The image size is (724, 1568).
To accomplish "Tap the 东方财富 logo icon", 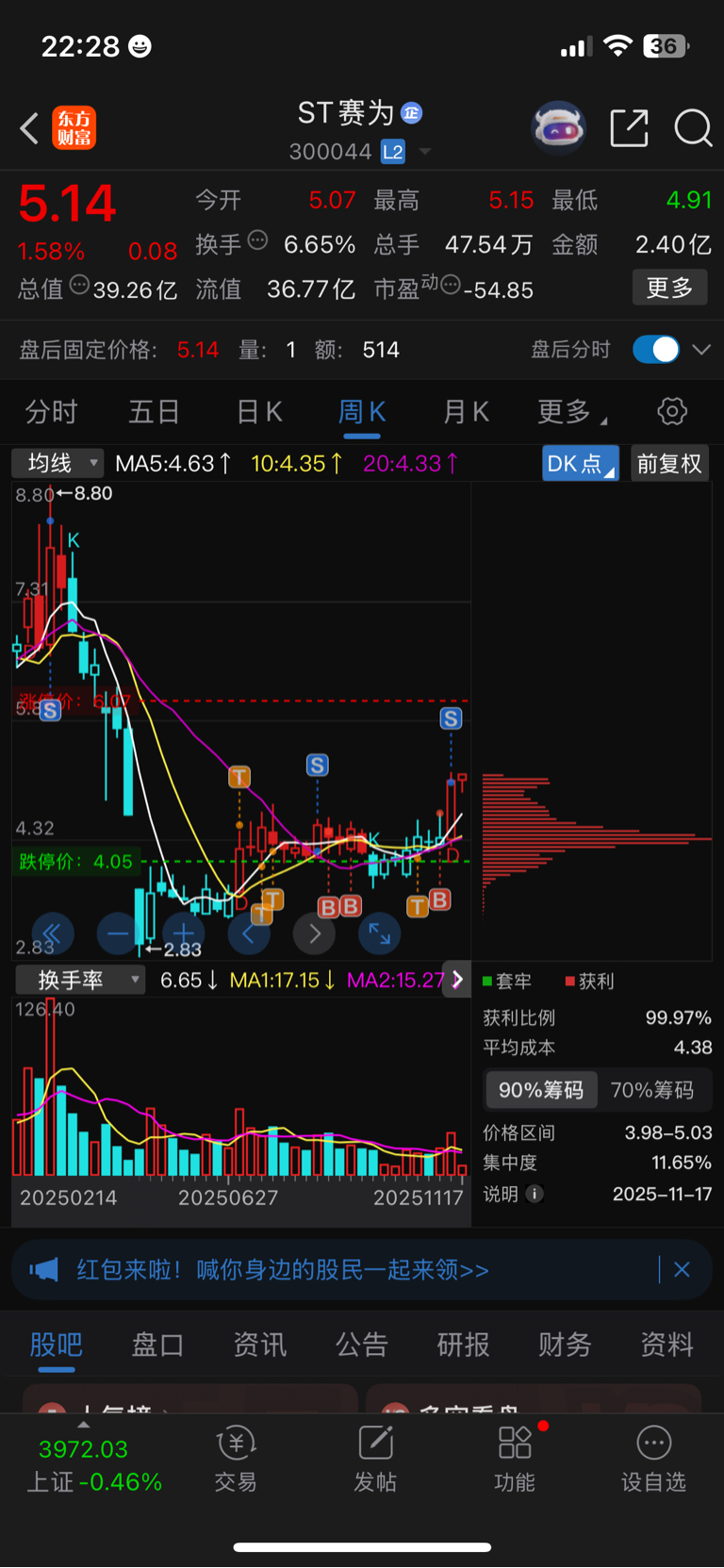I will coord(74,128).
